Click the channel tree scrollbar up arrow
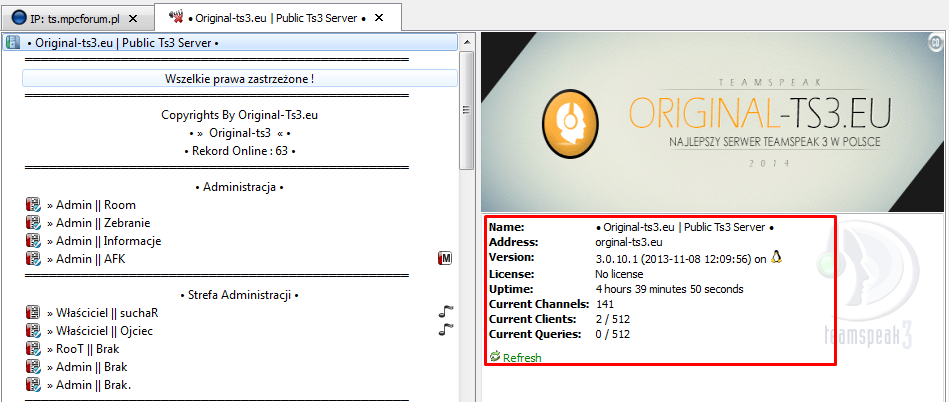This screenshot has height=402, width=949. coord(466,42)
